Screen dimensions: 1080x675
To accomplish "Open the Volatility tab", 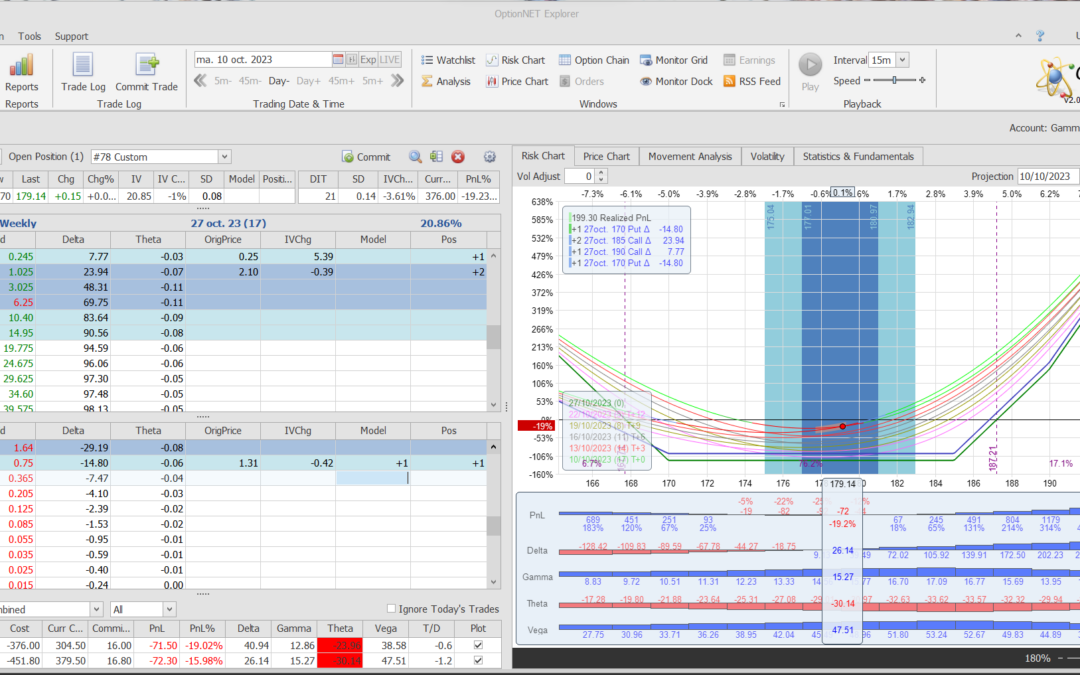I will [767, 156].
